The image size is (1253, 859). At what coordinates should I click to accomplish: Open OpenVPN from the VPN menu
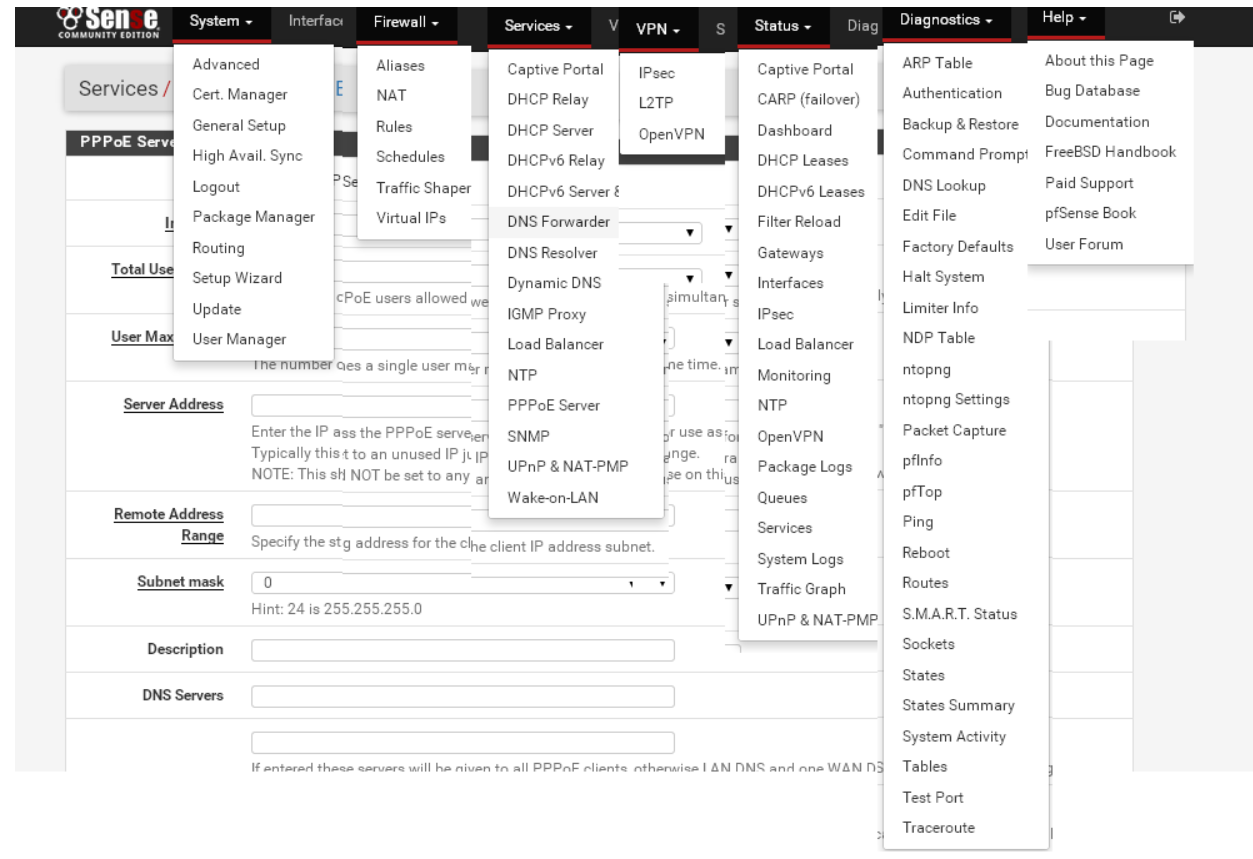669,135
